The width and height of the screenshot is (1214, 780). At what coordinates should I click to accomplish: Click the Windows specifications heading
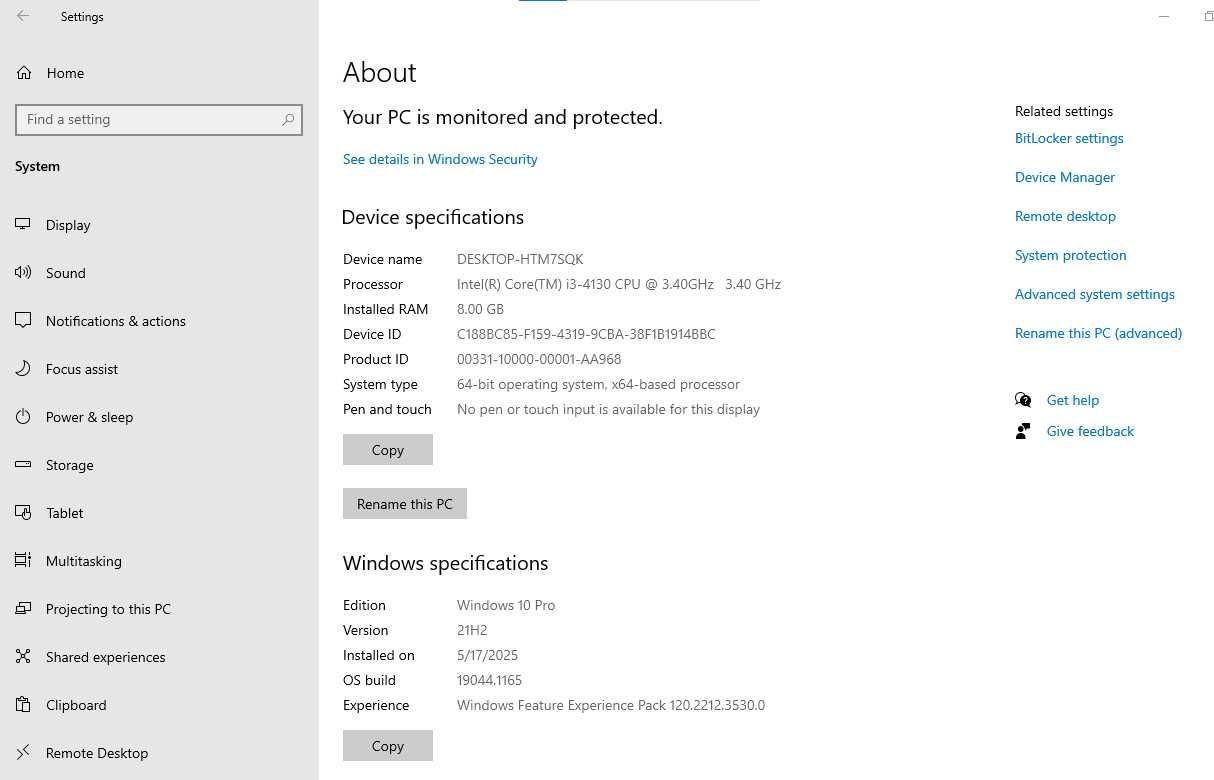(x=445, y=563)
